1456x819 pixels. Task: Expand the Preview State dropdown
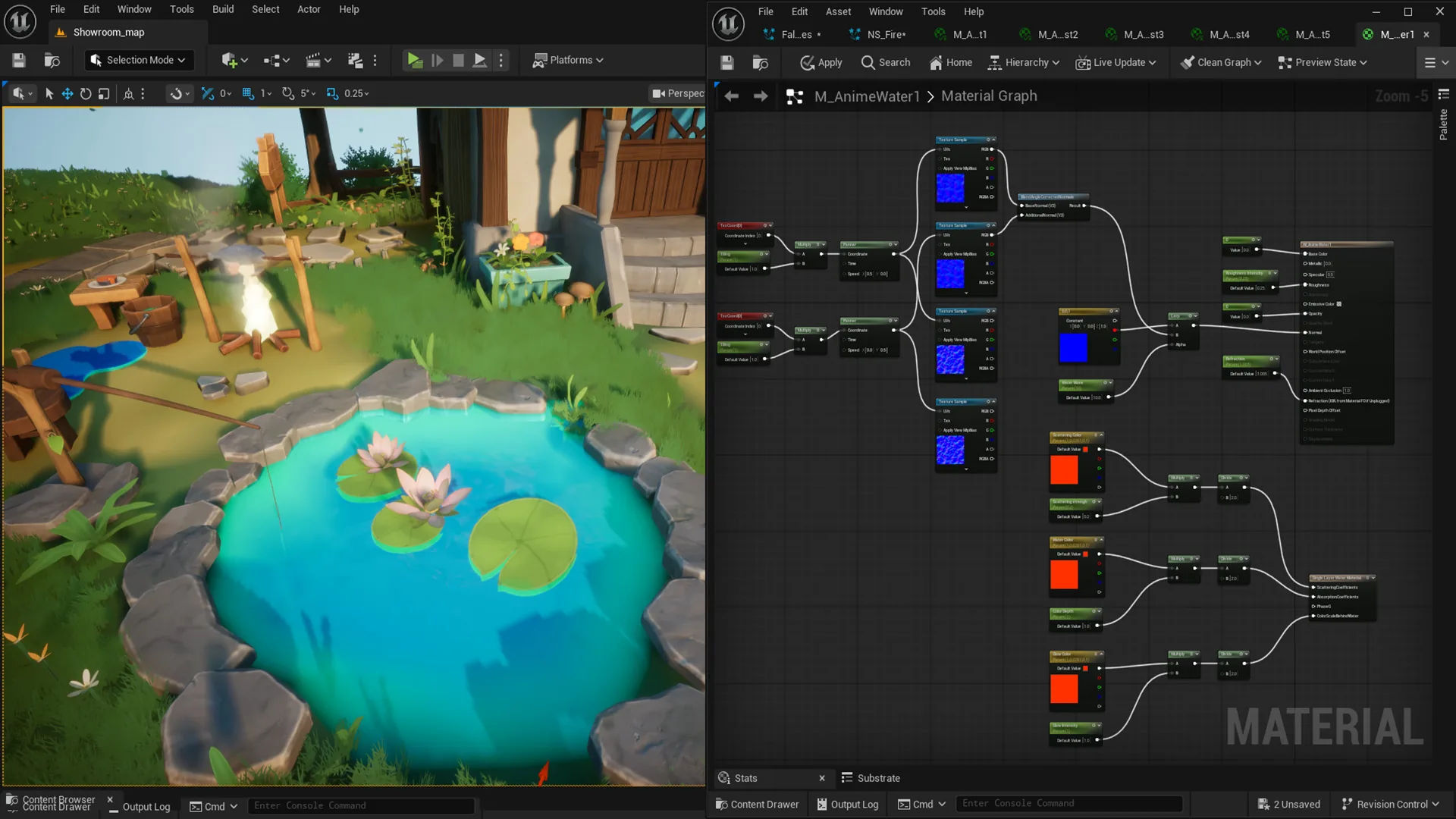[1323, 62]
